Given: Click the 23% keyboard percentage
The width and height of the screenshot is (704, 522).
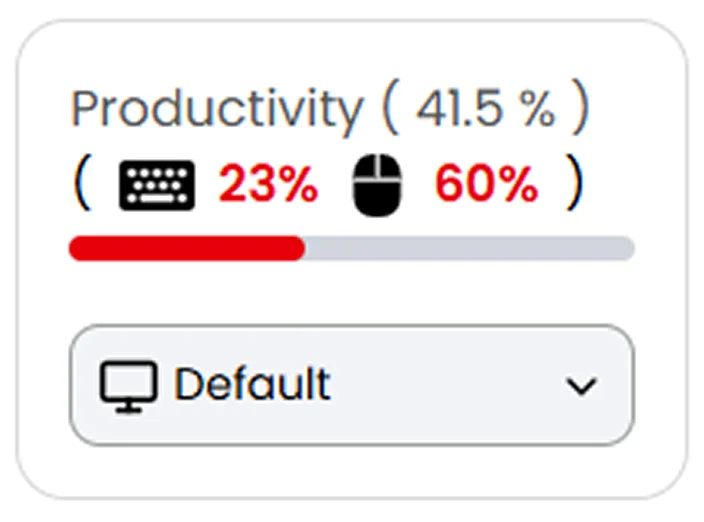Looking at the screenshot, I should coord(268,185).
